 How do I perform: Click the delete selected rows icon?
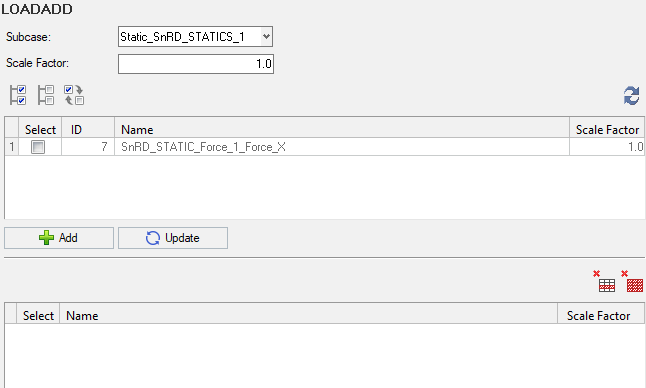point(604,281)
